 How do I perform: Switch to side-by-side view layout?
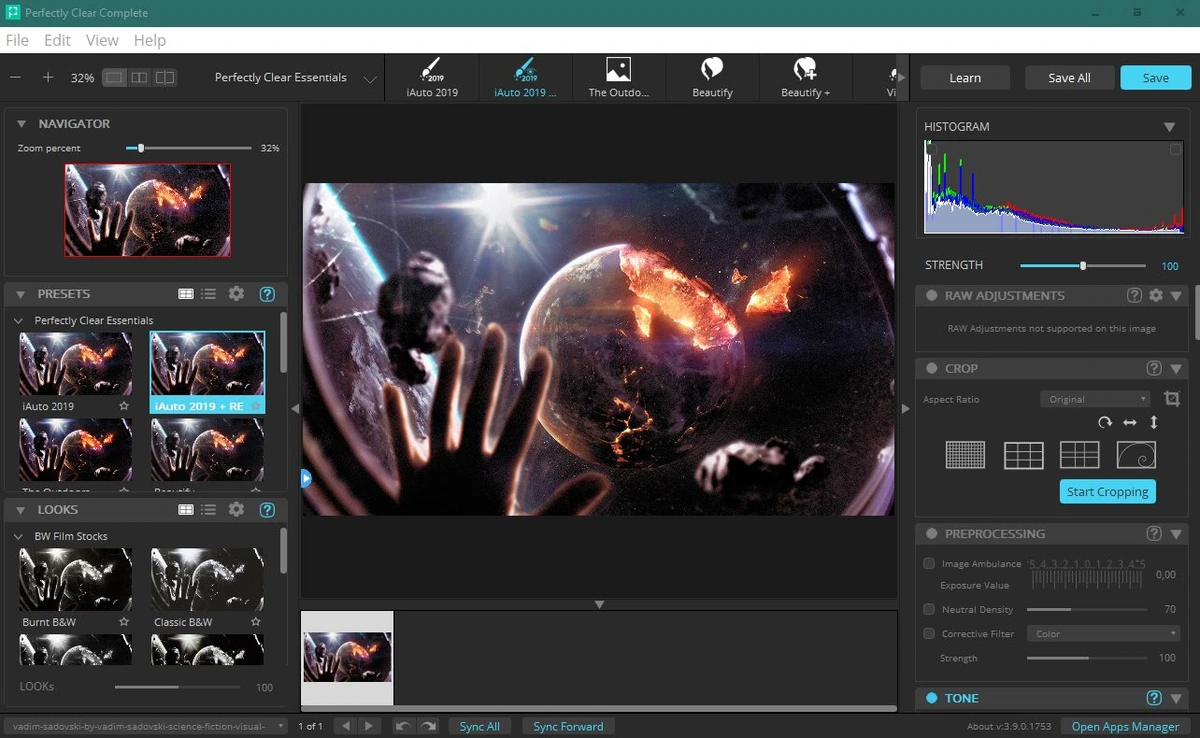(140, 77)
